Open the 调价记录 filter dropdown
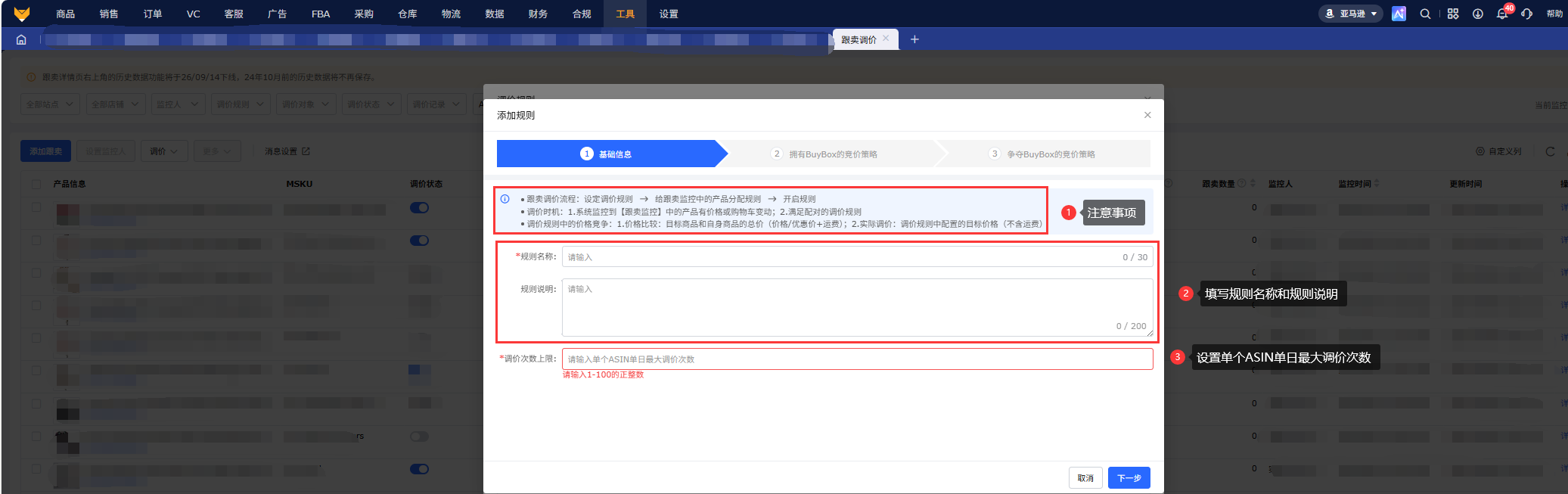The width and height of the screenshot is (1568, 494). 436,104
